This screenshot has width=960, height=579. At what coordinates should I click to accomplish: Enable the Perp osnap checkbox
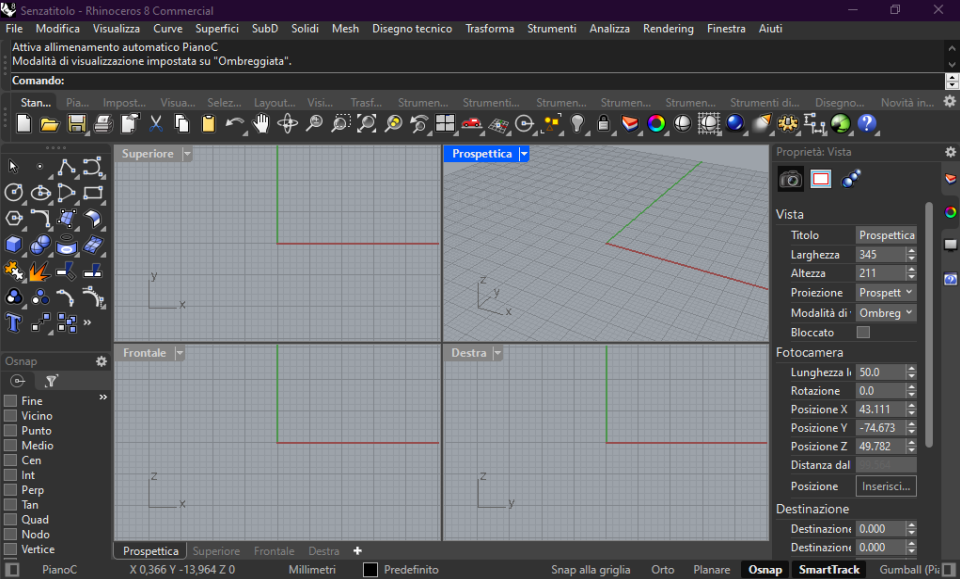(x=10, y=490)
